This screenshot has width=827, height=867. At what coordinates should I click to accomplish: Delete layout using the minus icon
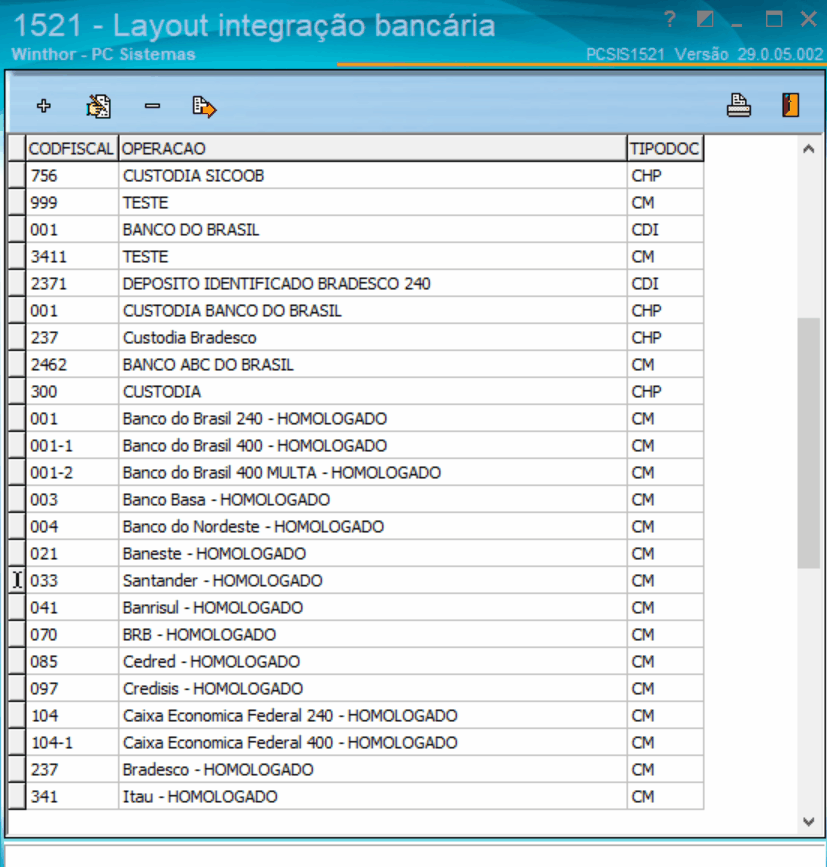152,106
